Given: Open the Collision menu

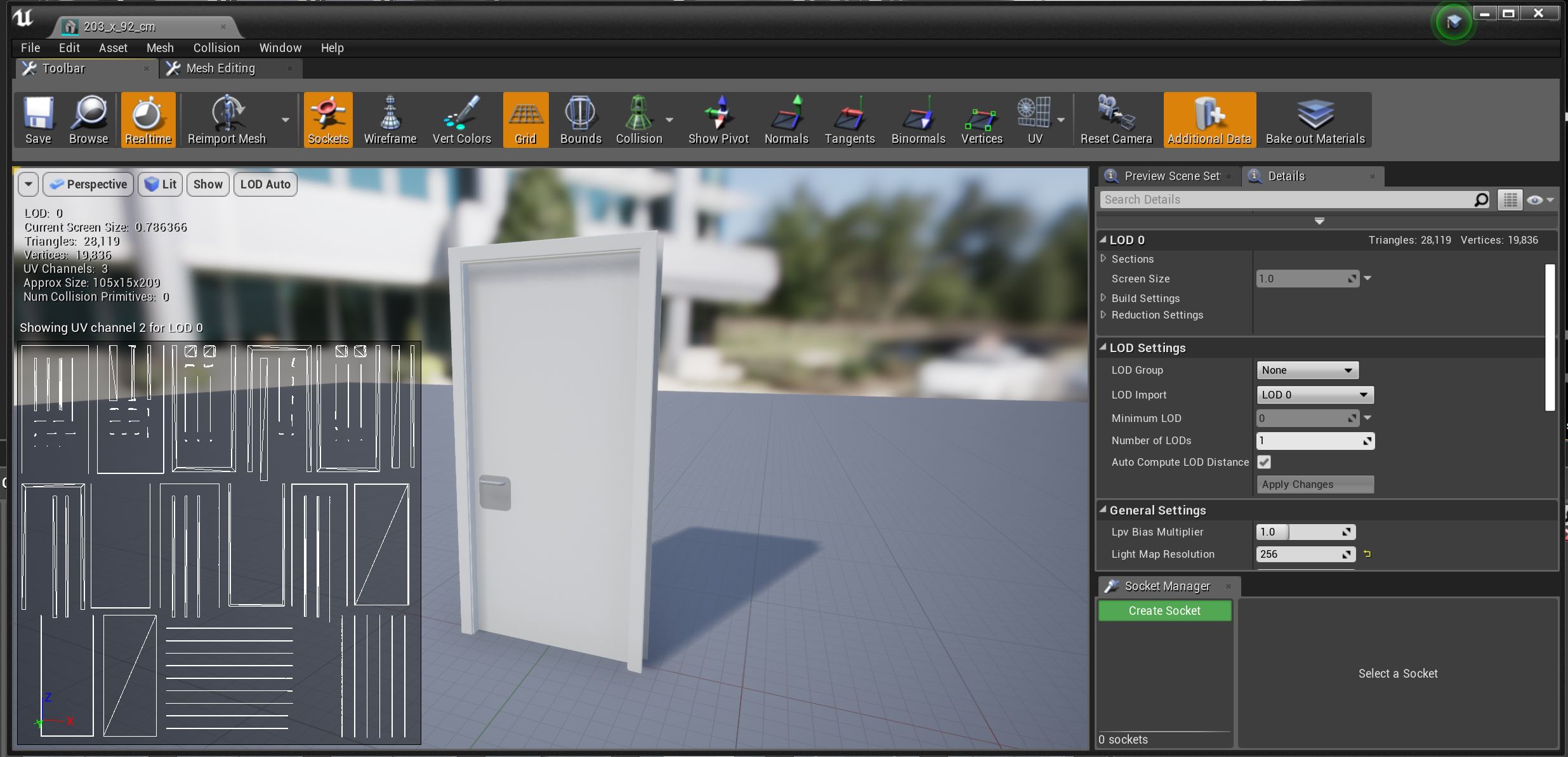Looking at the screenshot, I should [x=216, y=48].
